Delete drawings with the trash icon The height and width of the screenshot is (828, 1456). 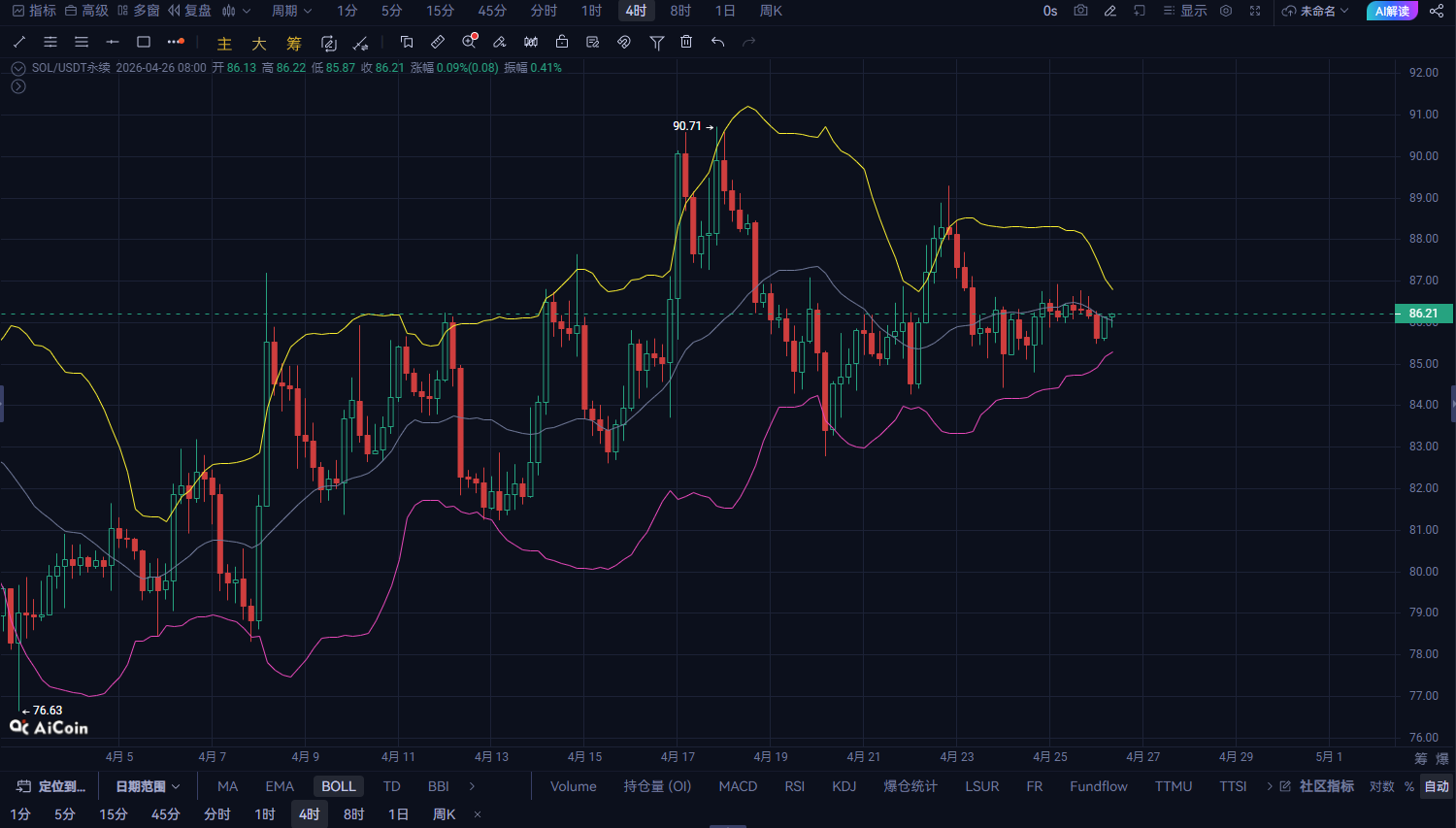pos(686,42)
